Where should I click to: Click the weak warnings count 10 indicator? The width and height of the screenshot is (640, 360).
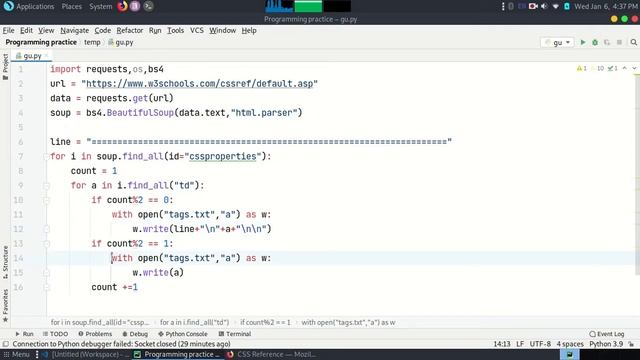pyautogui.click(x=598, y=69)
